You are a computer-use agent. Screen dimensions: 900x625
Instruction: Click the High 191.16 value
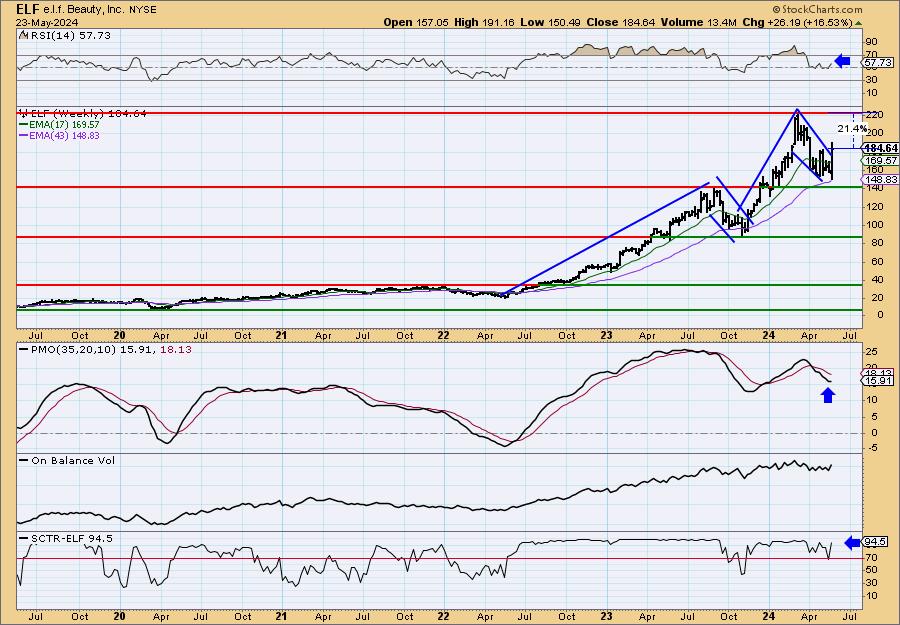coord(484,22)
